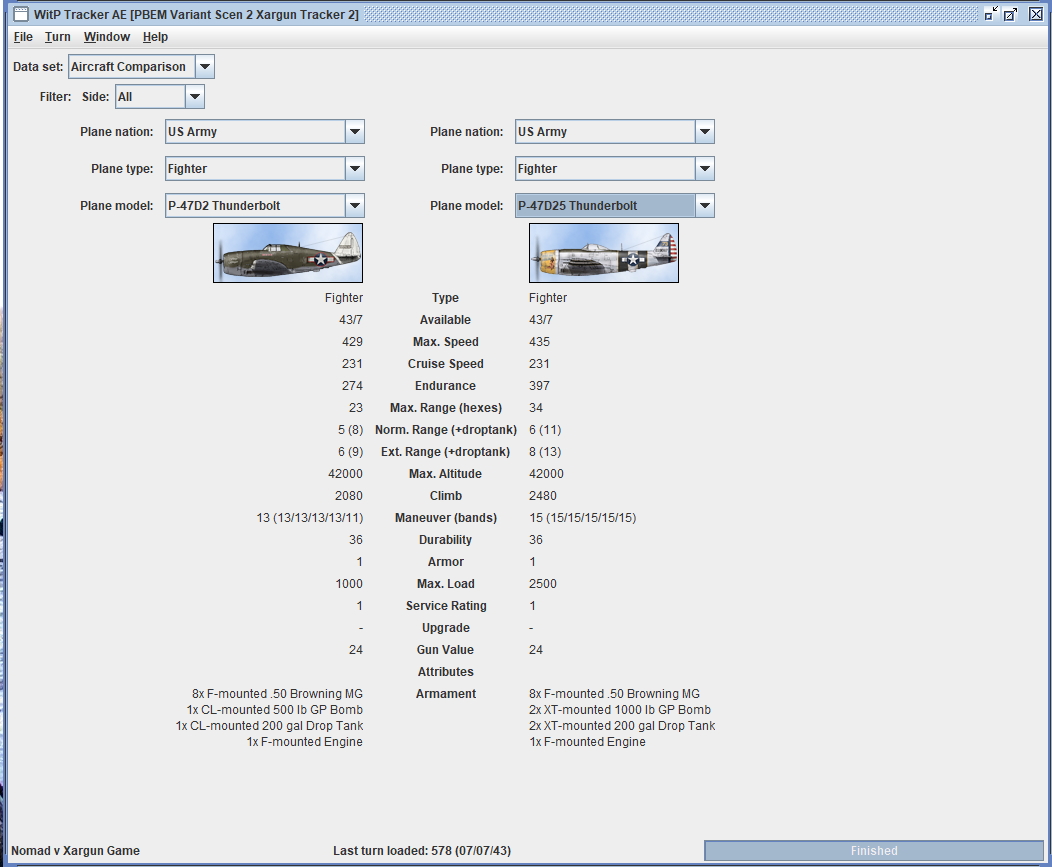Click the Attributes label
1052x867 pixels.
(445, 672)
